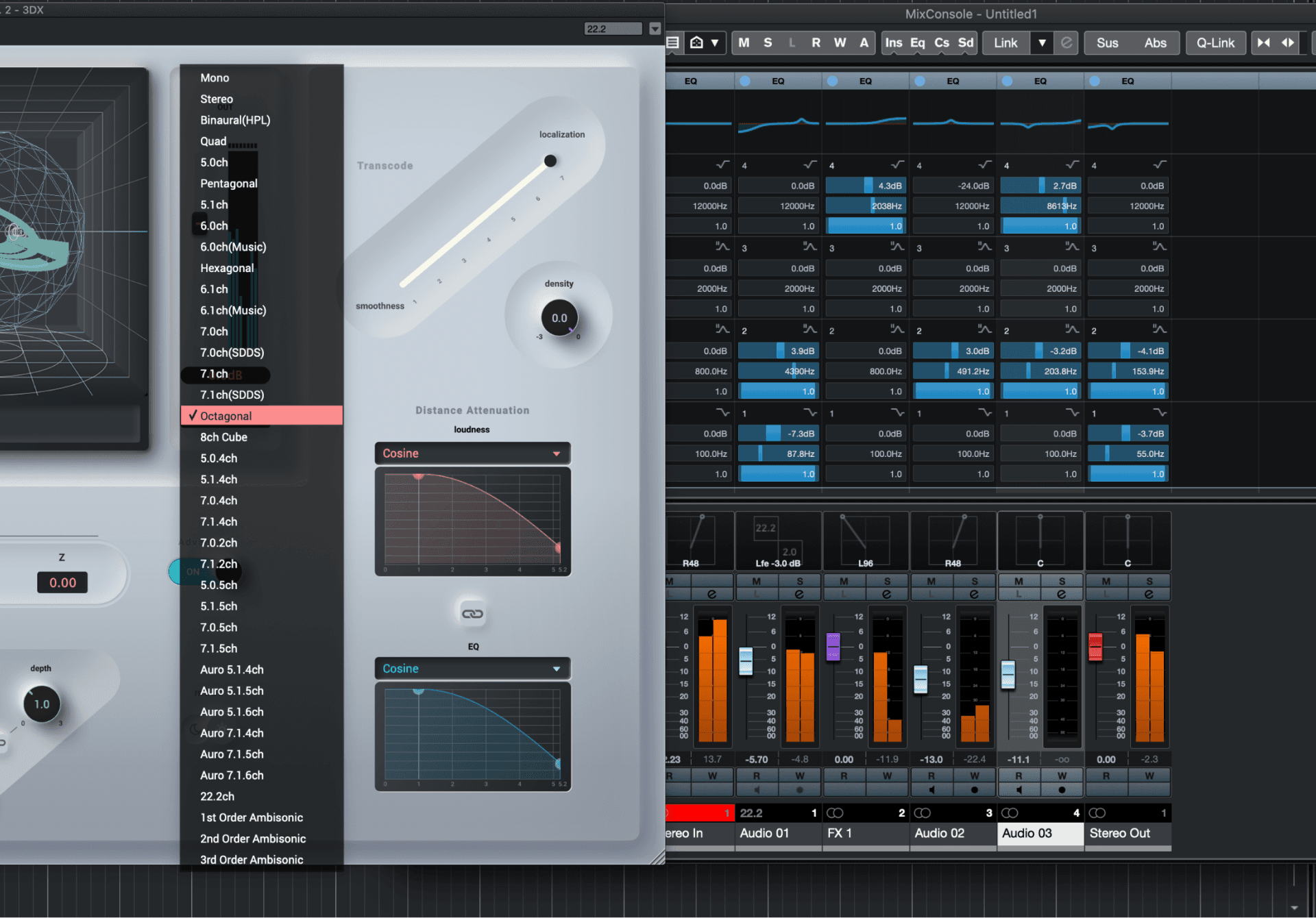Choose 22.2ch from the format list

click(217, 796)
